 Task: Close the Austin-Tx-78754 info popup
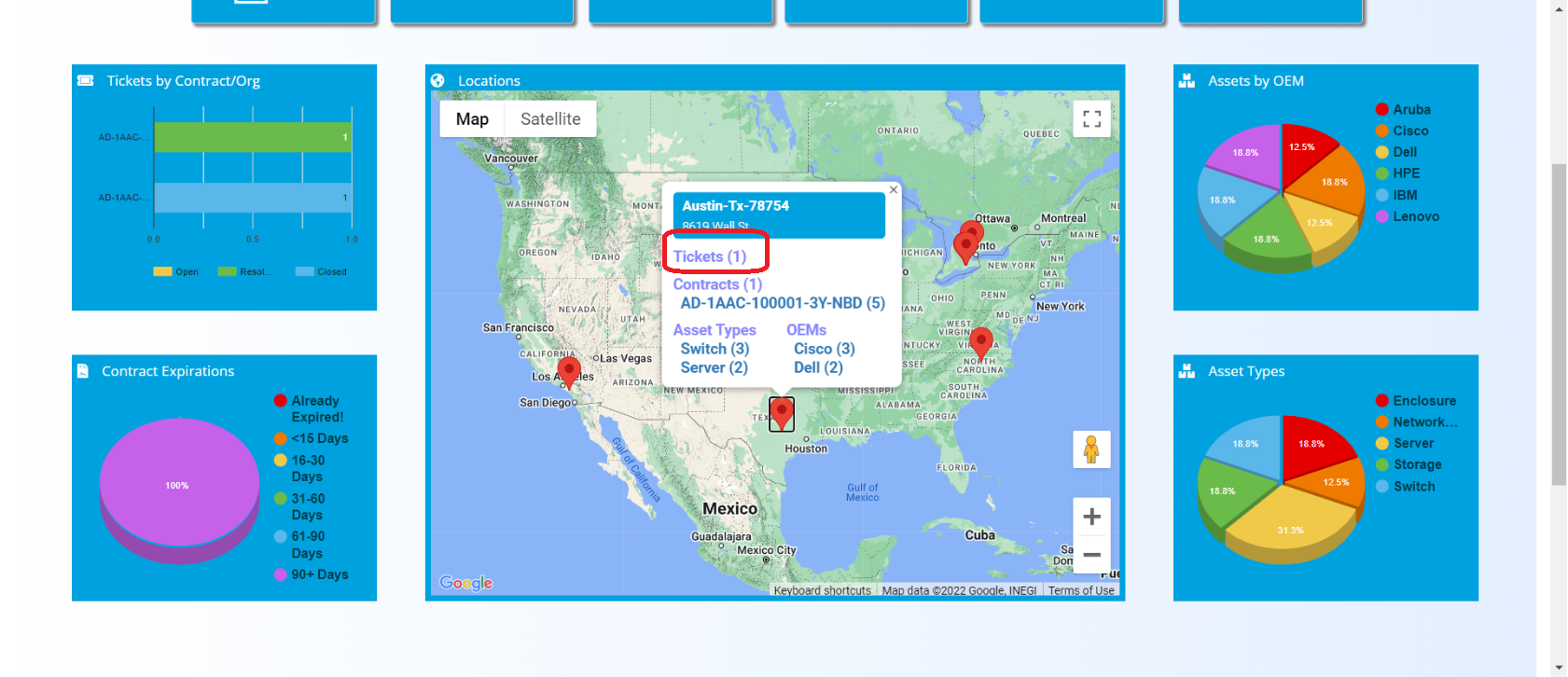[893, 189]
